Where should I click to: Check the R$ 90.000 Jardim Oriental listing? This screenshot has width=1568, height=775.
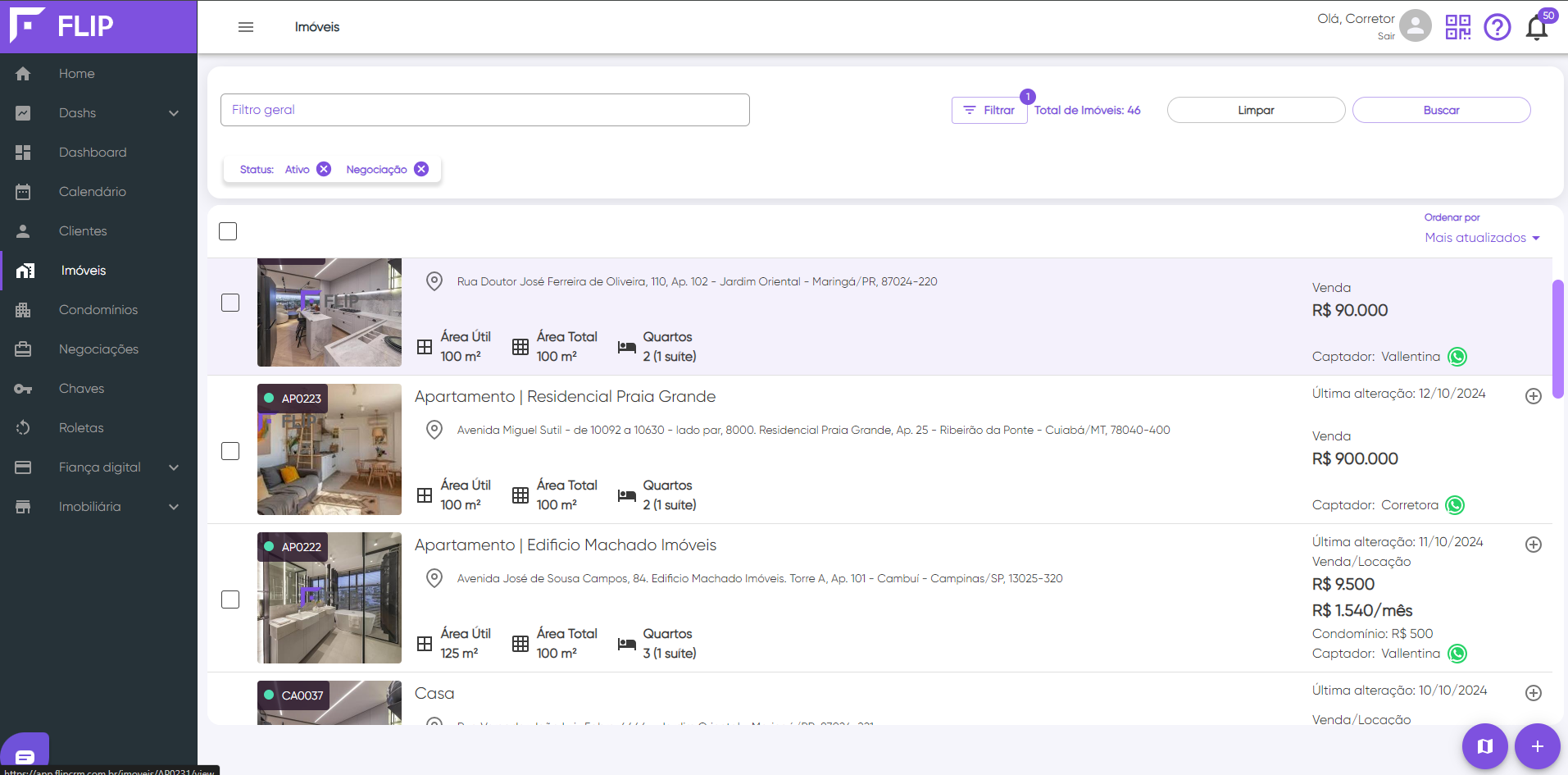point(230,303)
